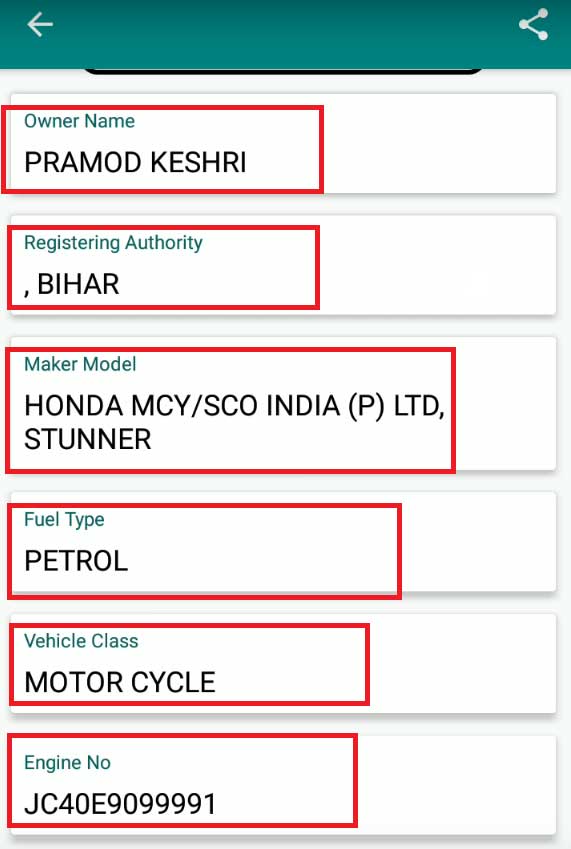Select the Fuel Type card

pyautogui.click(x=283, y=542)
